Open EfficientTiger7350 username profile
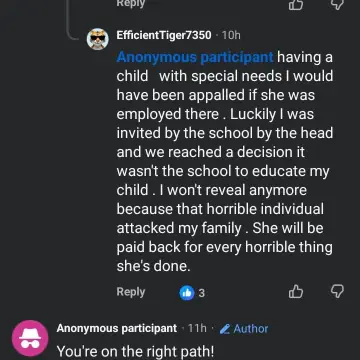 pyautogui.click(x=164, y=35)
